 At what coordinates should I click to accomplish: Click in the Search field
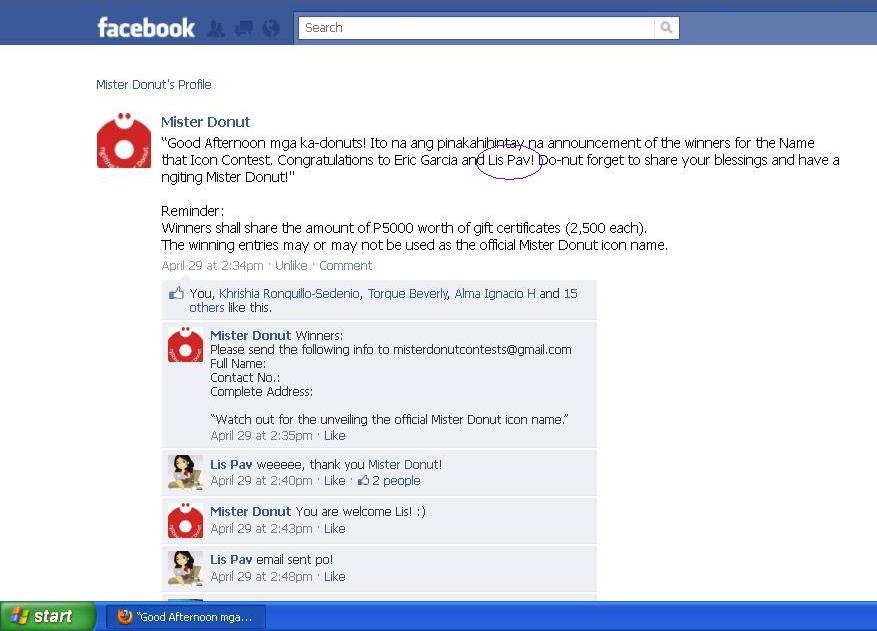click(x=477, y=27)
